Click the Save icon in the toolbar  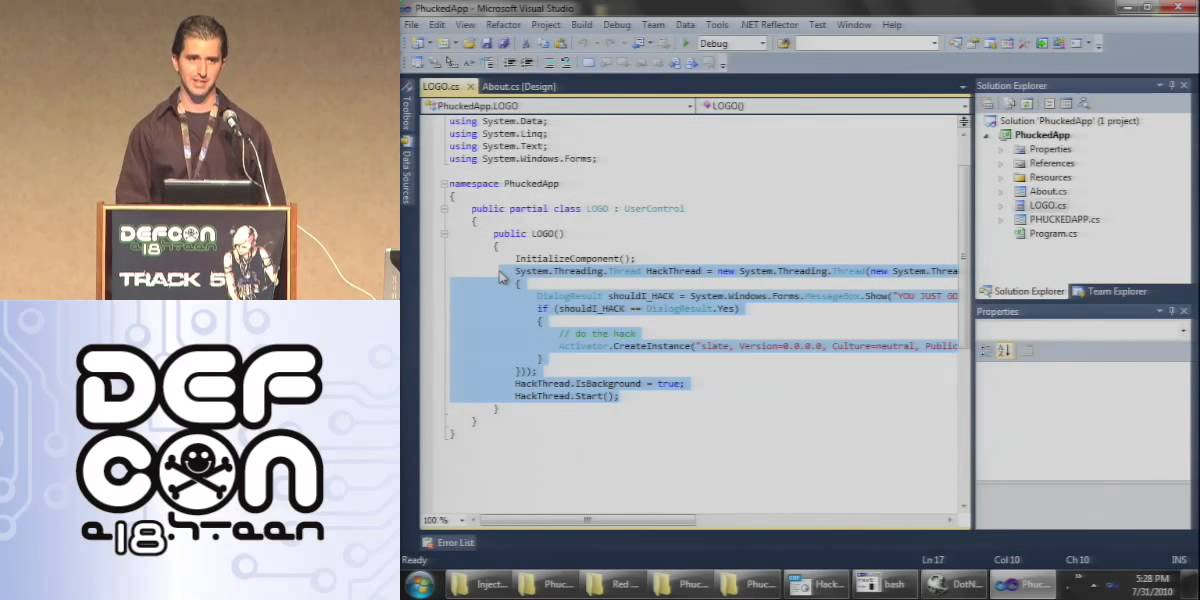point(487,43)
